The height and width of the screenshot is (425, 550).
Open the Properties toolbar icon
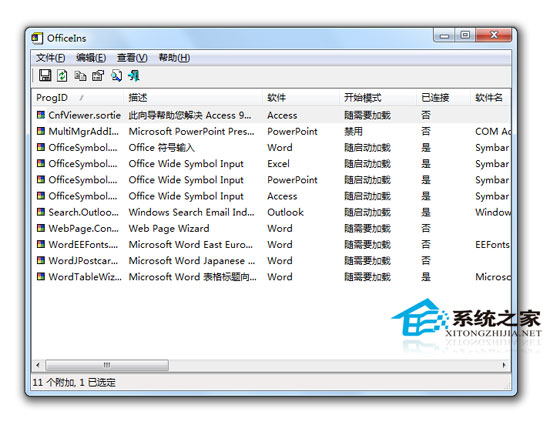pos(98,75)
